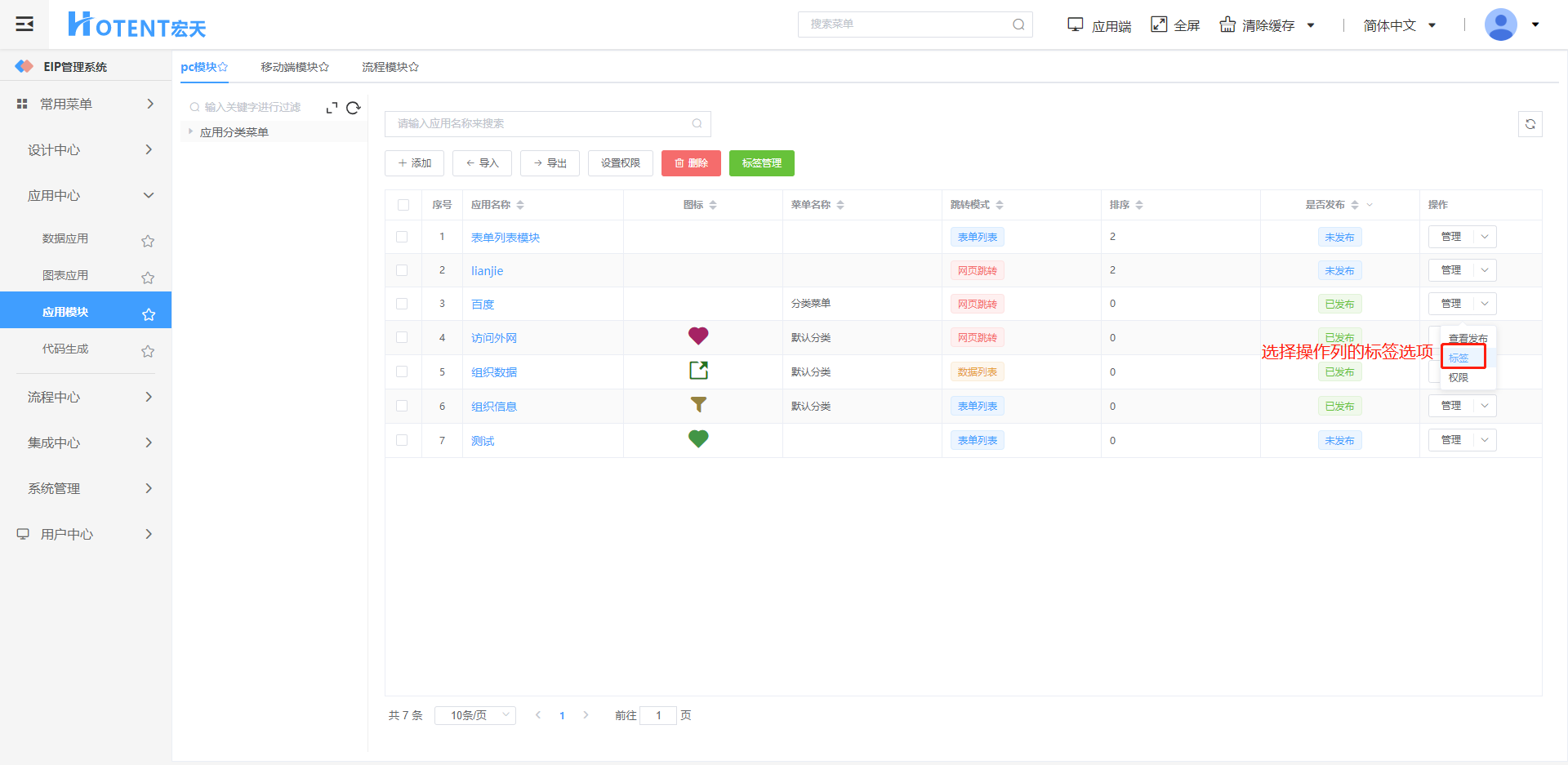Expand the category tree panel icon
Viewport: 1568px width, 765px height.
[332, 108]
